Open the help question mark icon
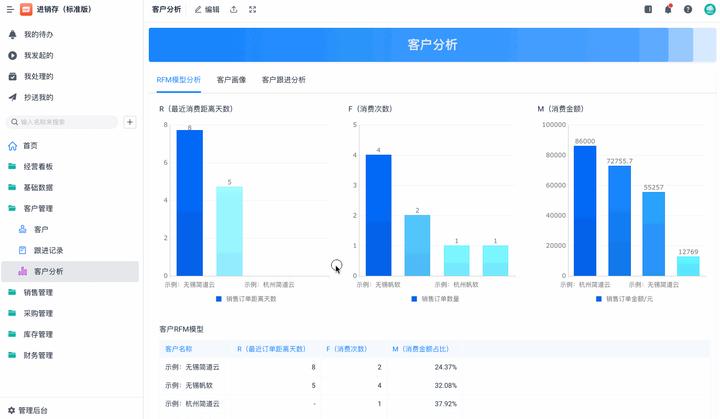Screen dimensions: 720x419 (688, 9)
